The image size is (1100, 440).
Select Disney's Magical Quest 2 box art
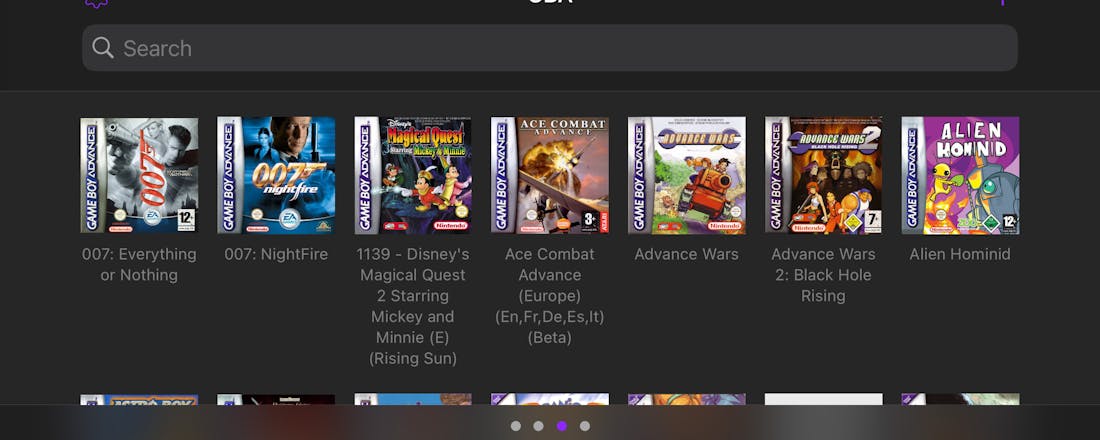click(412, 175)
